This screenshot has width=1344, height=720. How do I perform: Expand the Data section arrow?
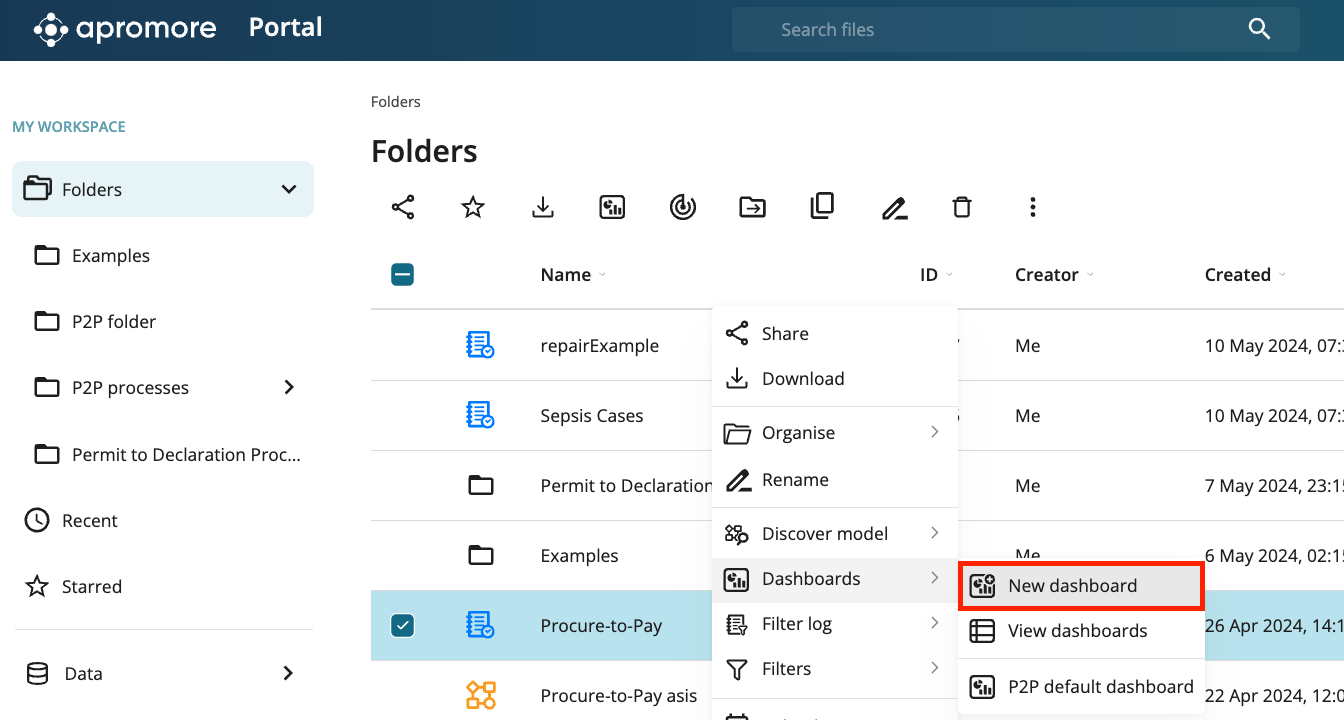tap(288, 673)
